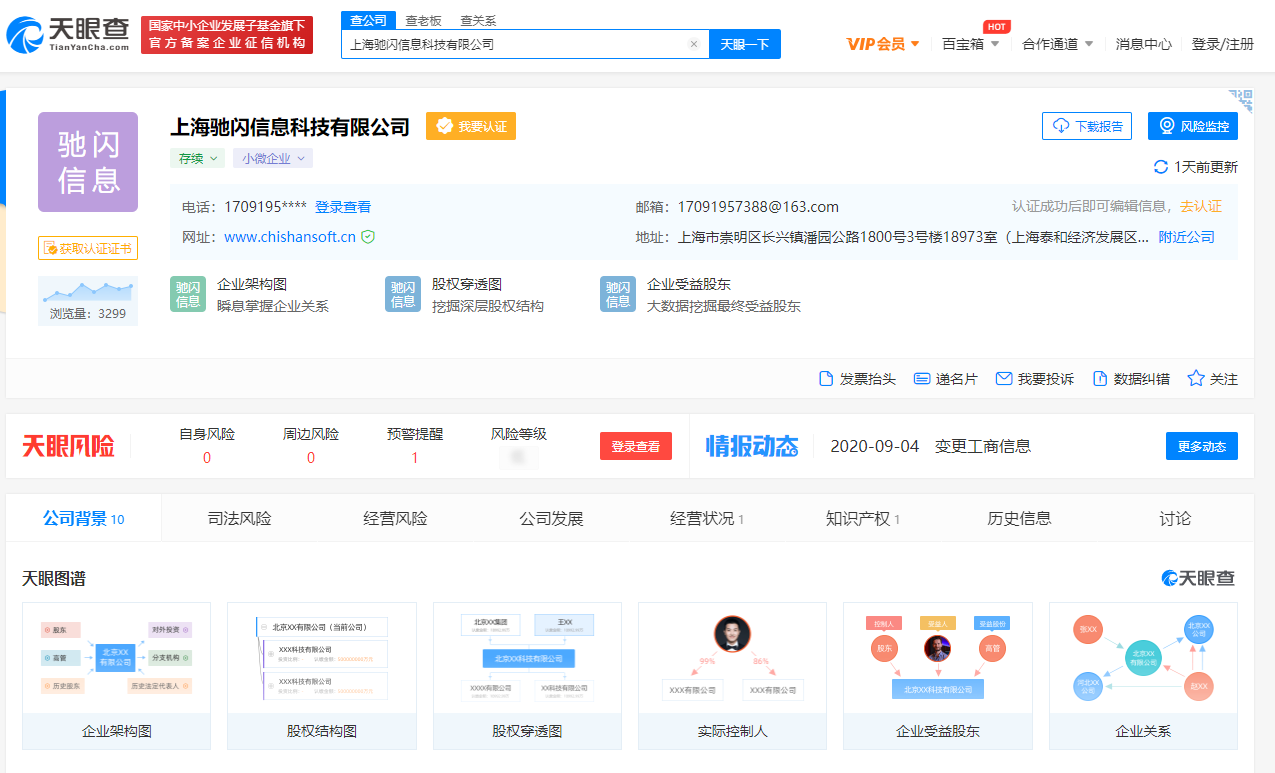
Task: Click the 附近公司 link
Action: [1187, 237]
